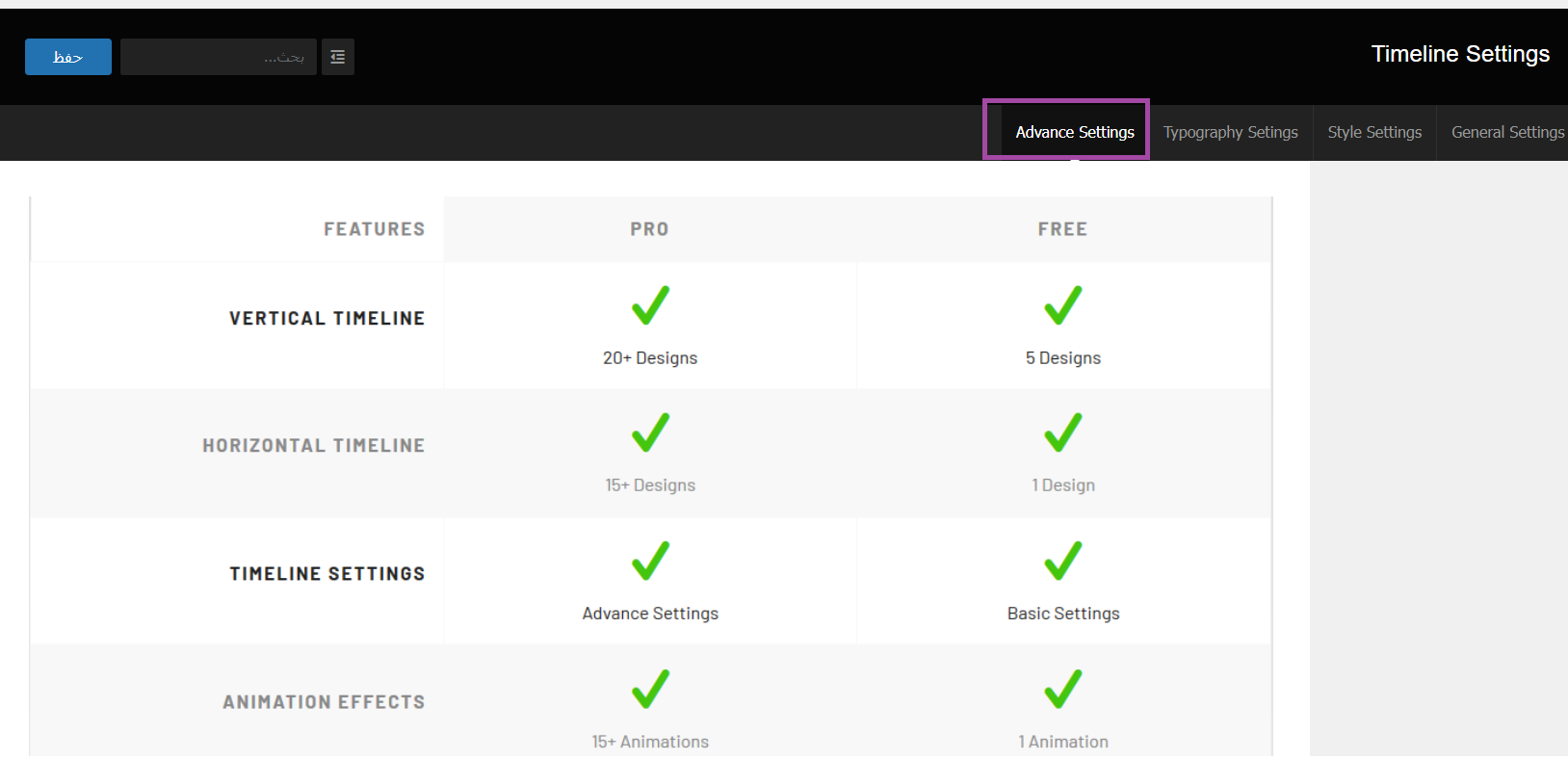Click the Pro checkmark for Horizontal Timeline

click(650, 432)
